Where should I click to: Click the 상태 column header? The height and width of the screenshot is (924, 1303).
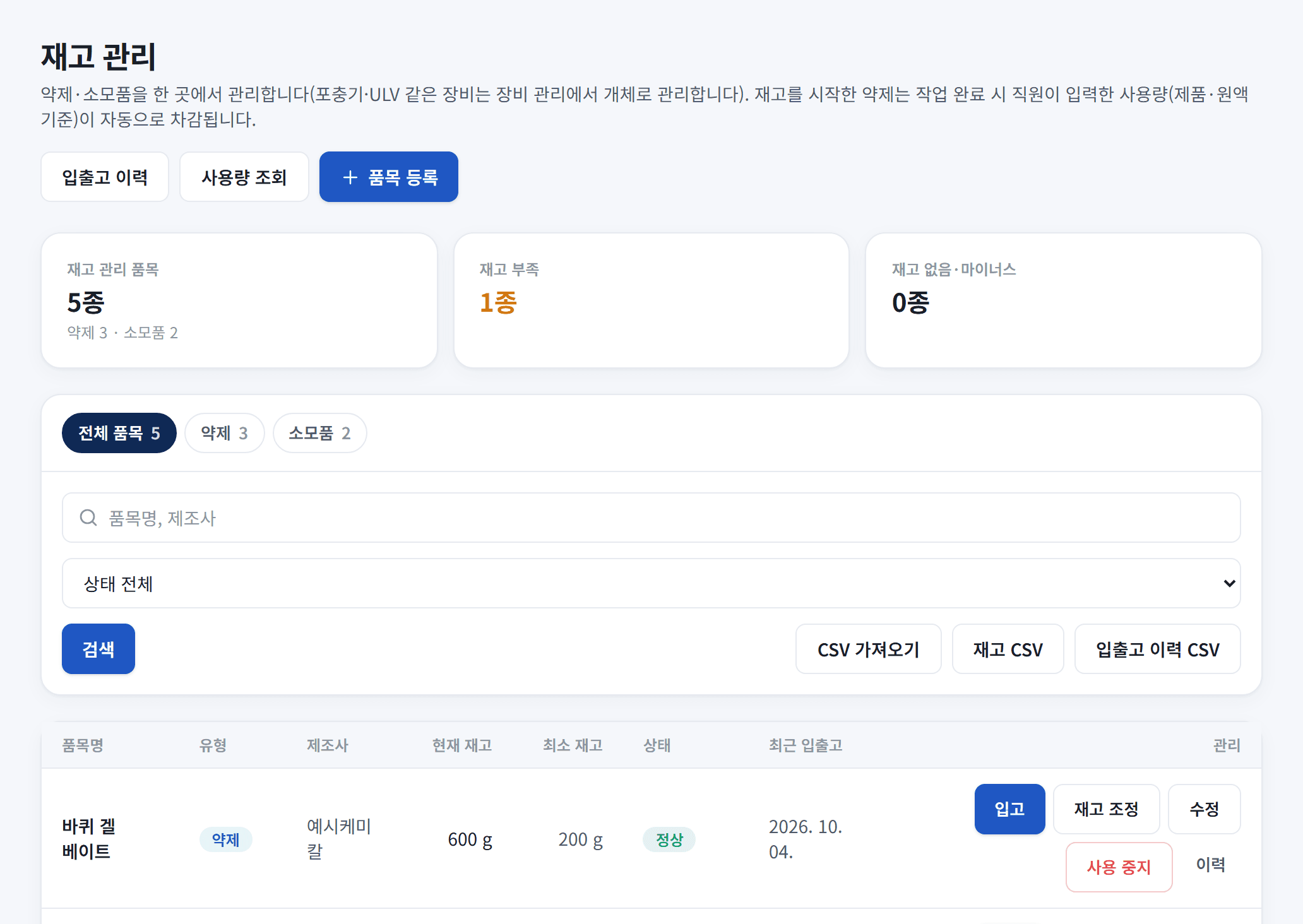(x=657, y=745)
